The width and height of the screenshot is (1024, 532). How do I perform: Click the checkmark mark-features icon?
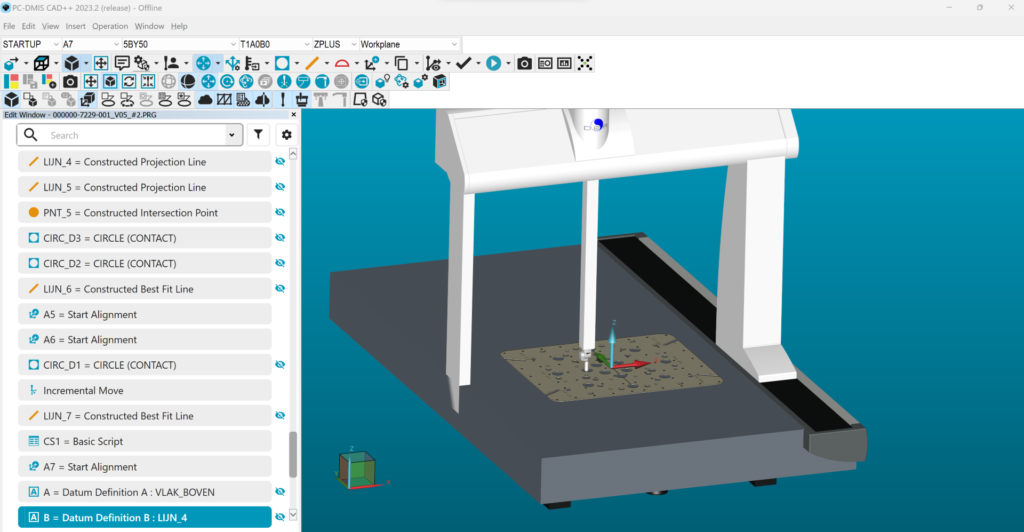[x=463, y=63]
